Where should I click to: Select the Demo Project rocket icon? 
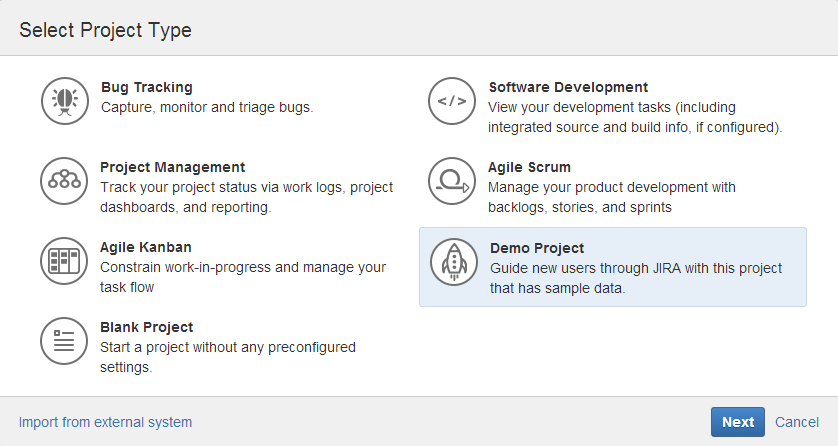454,262
